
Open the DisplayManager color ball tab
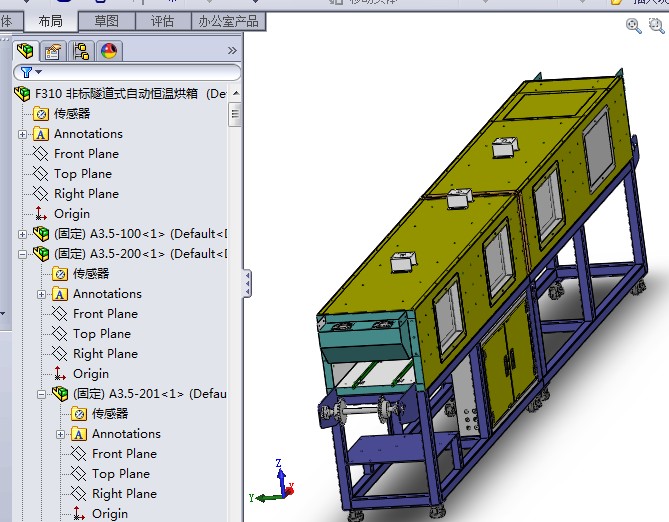click(109, 52)
